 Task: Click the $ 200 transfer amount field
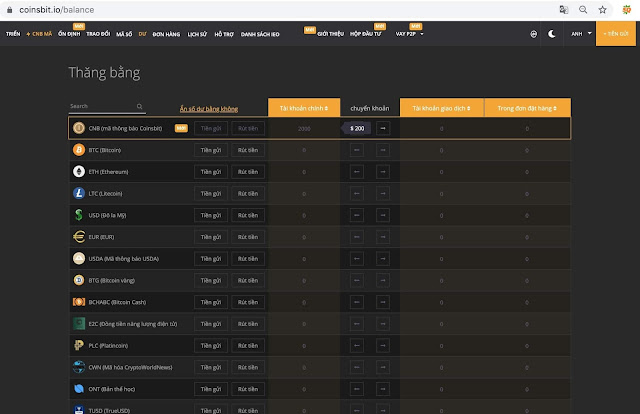click(357, 128)
